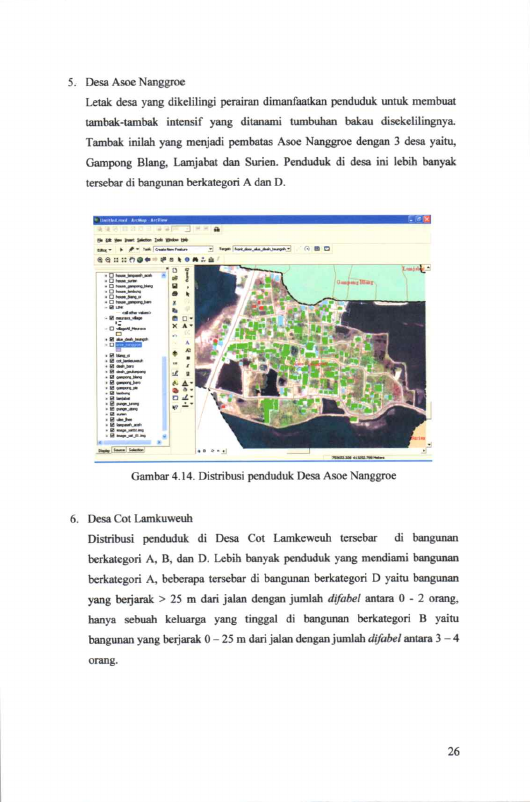The width and height of the screenshot is (530, 802).
Task: Switch to the Source tab
Action: pyautogui.click(x=119, y=450)
